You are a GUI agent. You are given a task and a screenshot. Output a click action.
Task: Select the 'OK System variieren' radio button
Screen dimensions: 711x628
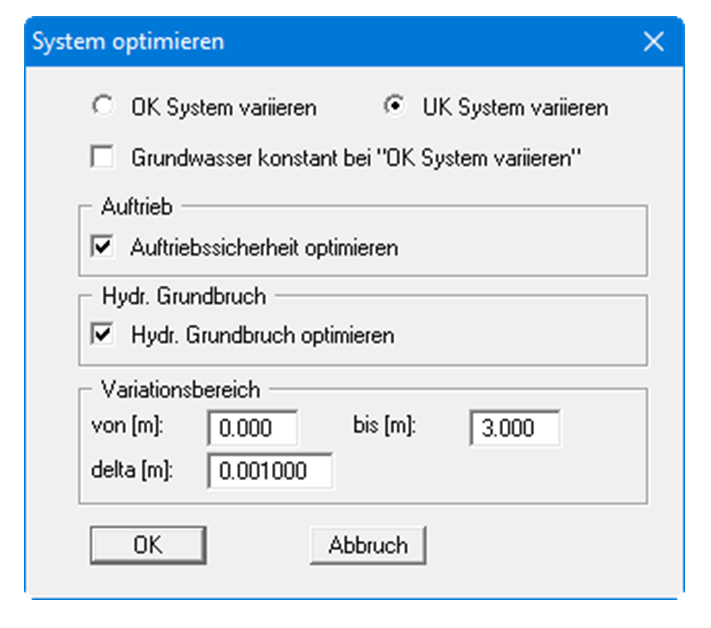(101, 107)
